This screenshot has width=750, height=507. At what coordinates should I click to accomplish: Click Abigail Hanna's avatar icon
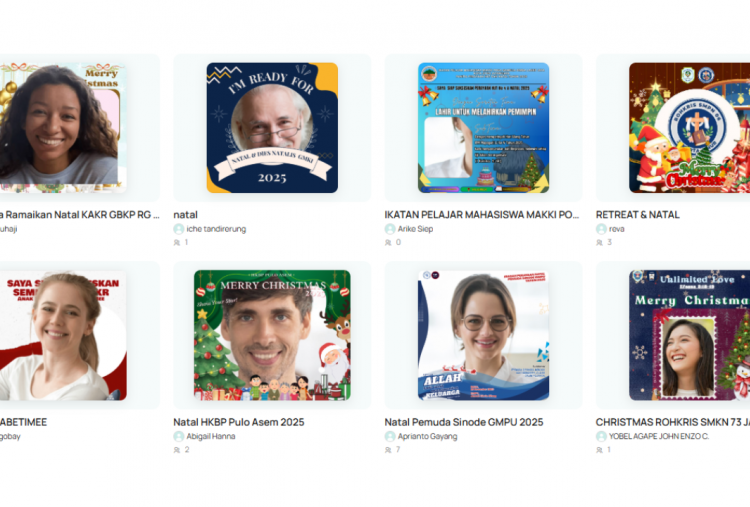pos(179,436)
